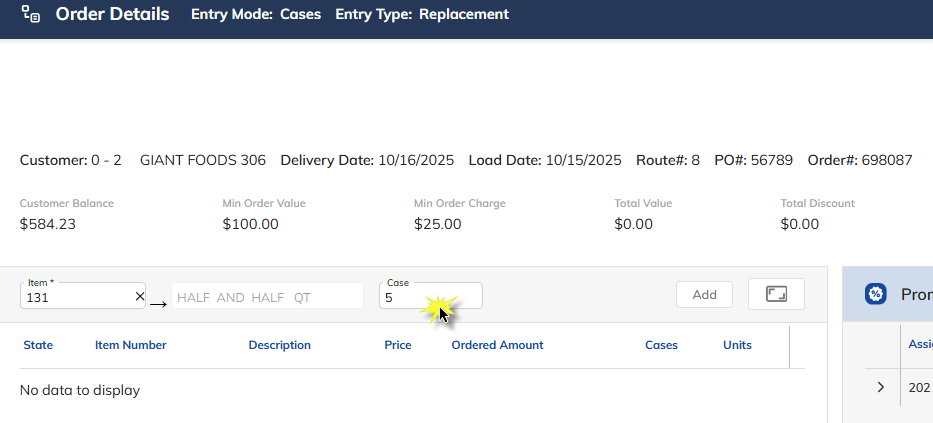
Task: Click the Order Details hierarchy icon
Action: coord(30,14)
